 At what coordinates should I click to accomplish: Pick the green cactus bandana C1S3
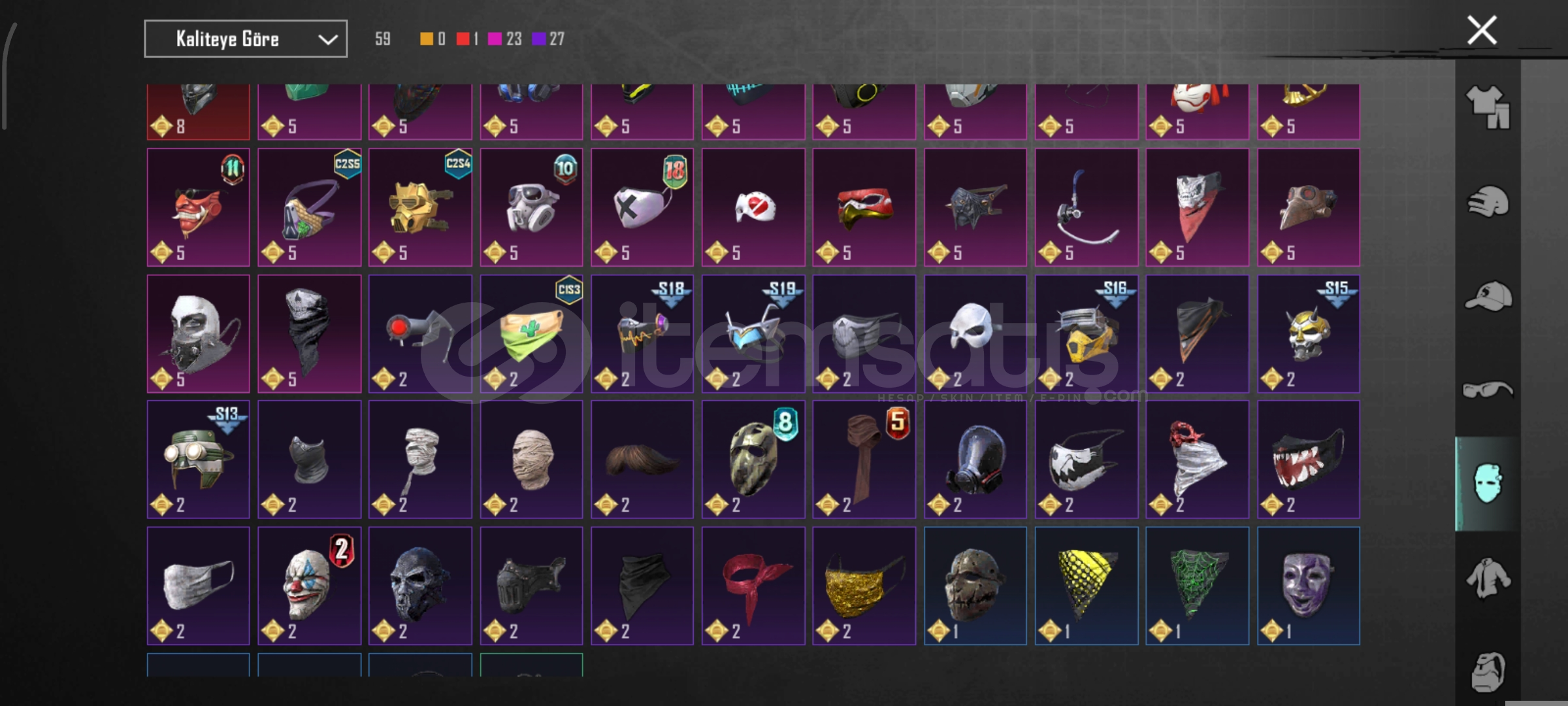tap(531, 333)
